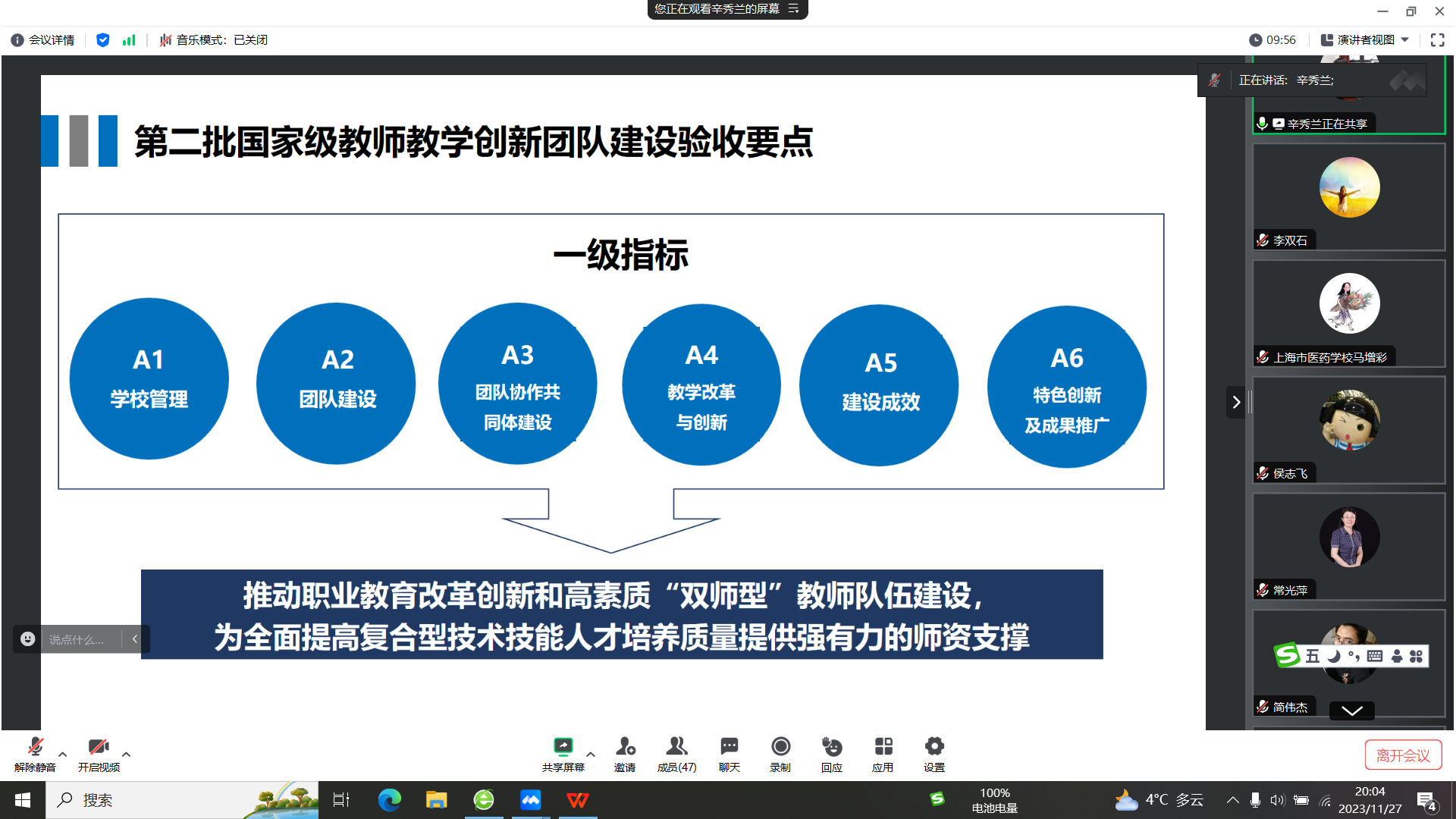The image size is (1456, 819).
Task: Toggle full screen mode
Action: point(1437,40)
